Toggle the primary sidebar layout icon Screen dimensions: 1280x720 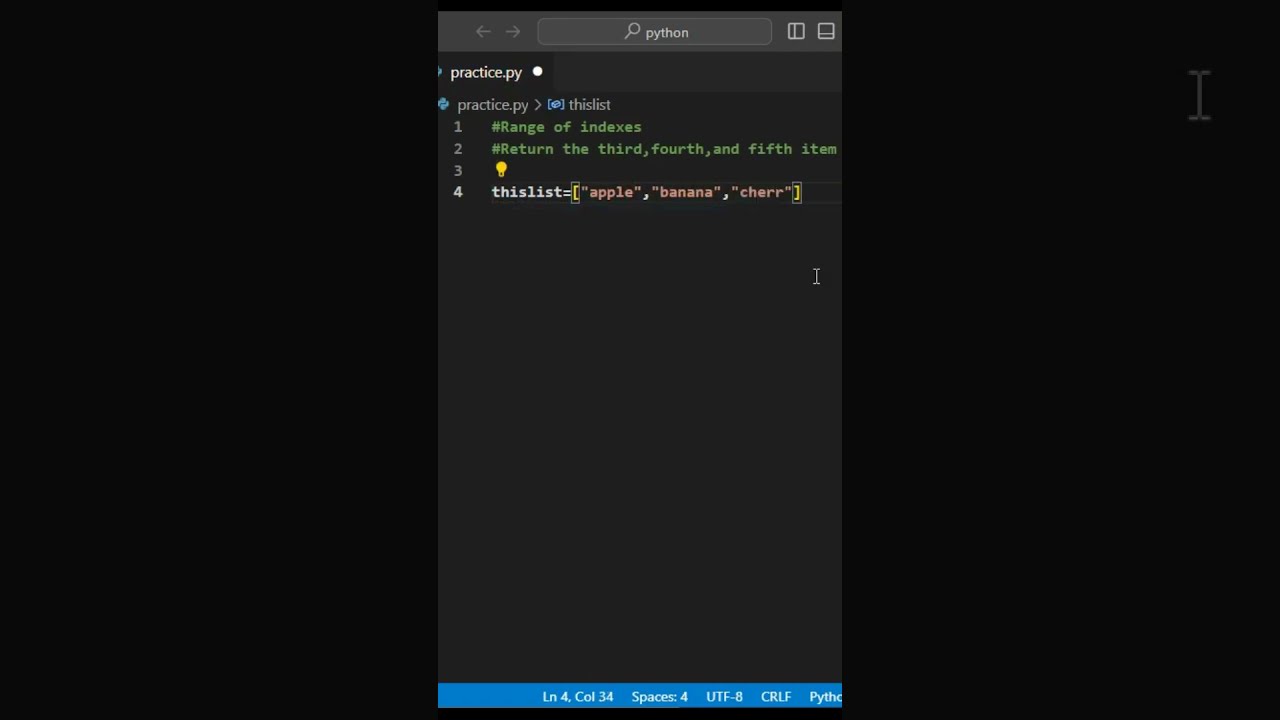point(796,32)
